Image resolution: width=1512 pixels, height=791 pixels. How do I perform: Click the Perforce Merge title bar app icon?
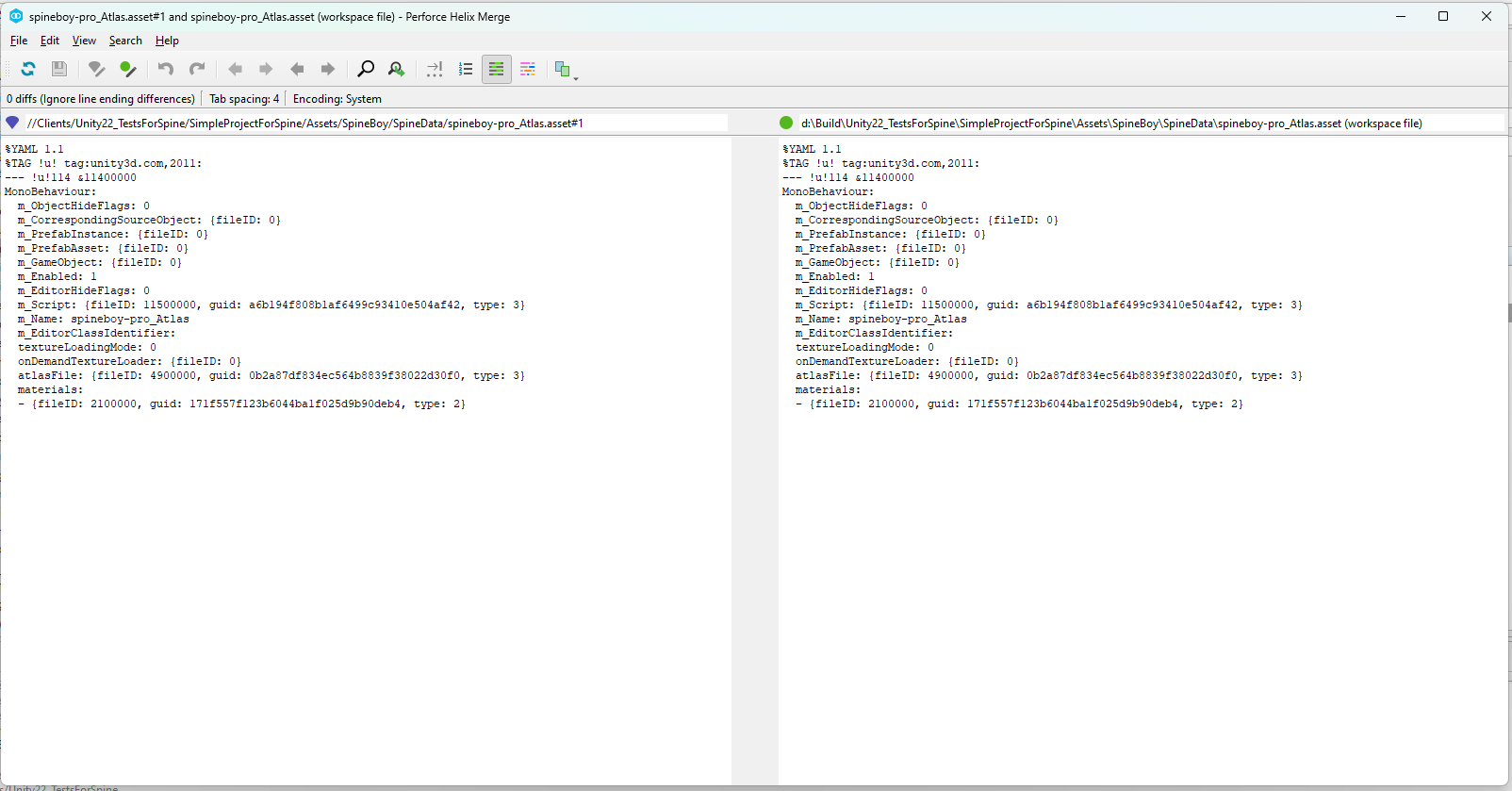[x=16, y=16]
